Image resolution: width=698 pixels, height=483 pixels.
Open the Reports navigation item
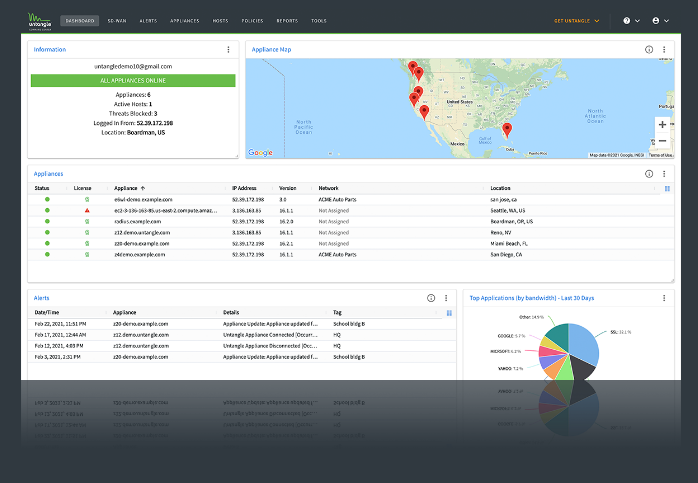point(287,21)
